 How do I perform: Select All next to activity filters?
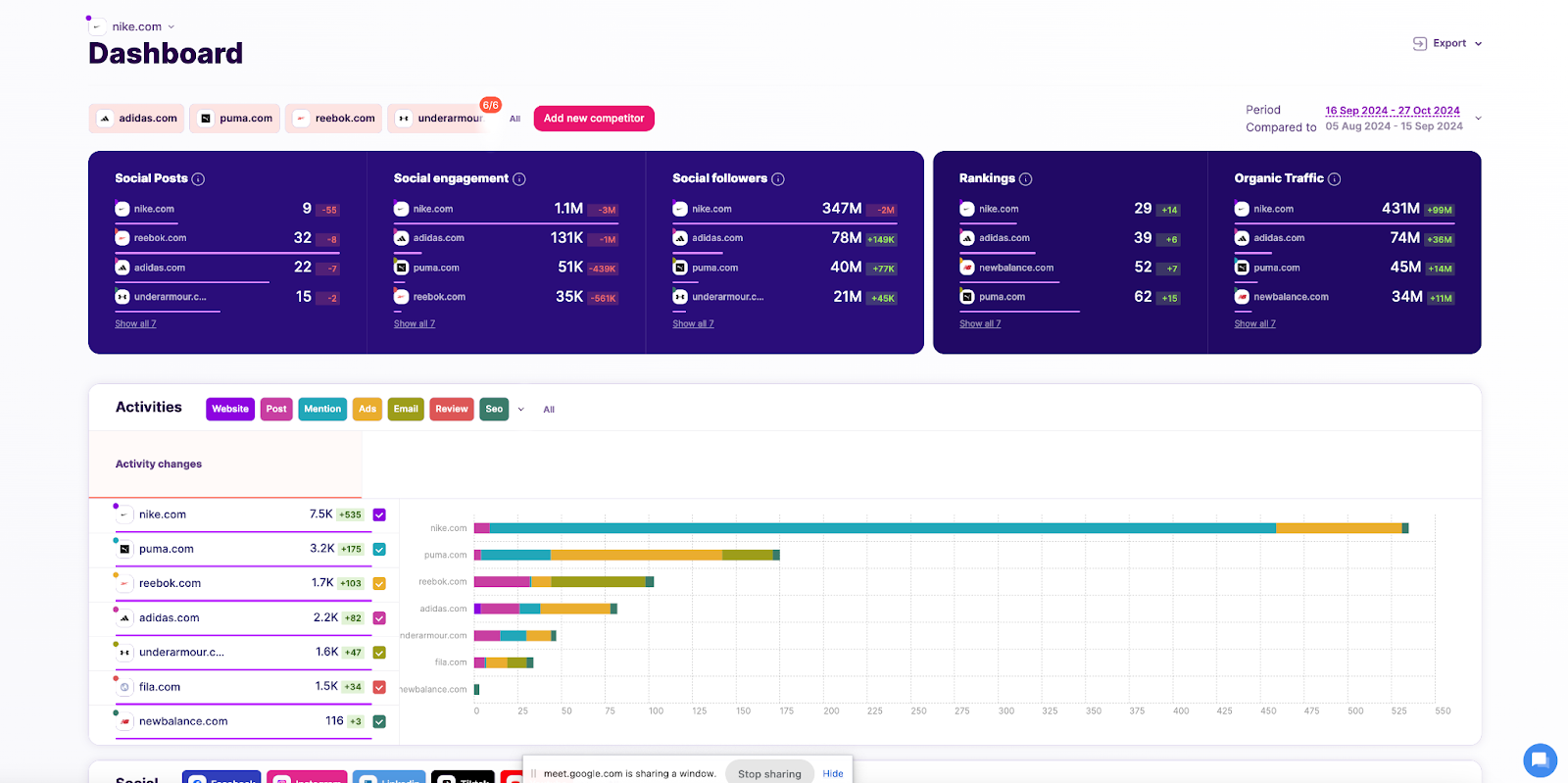pyautogui.click(x=549, y=410)
